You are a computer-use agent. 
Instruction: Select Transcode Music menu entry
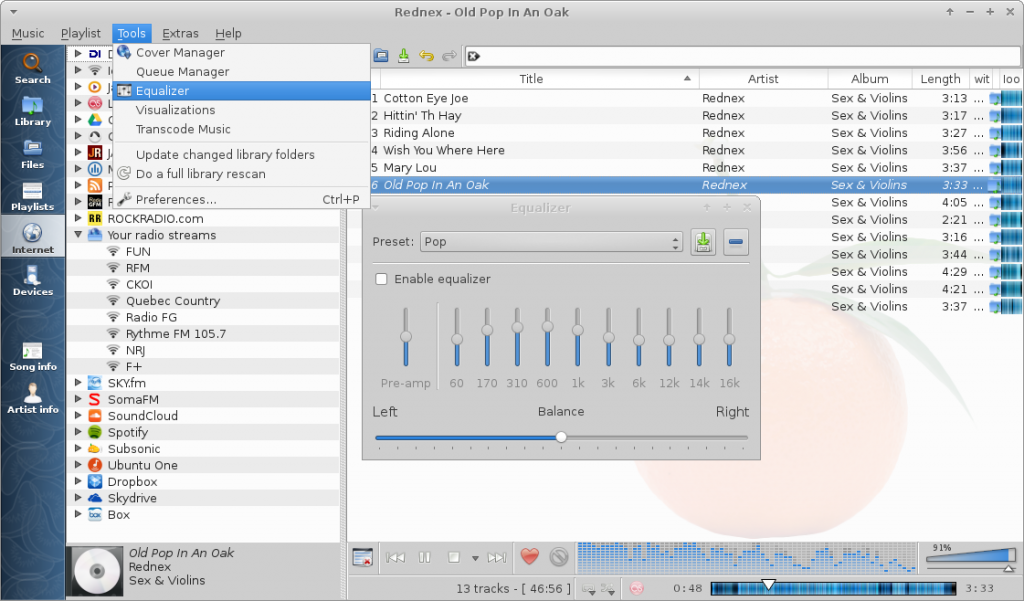242,129
